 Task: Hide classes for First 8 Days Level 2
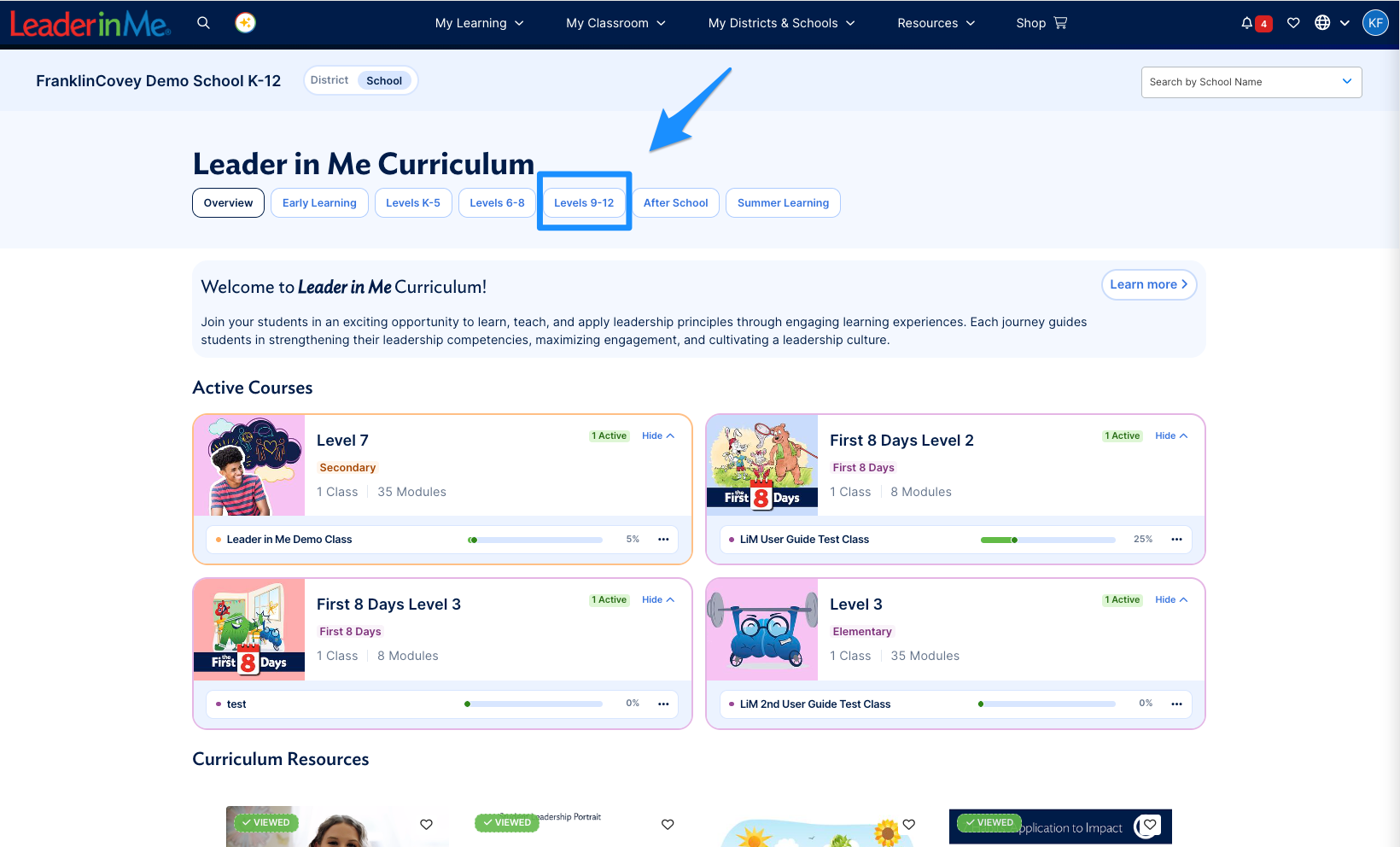click(x=1171, y=436)
